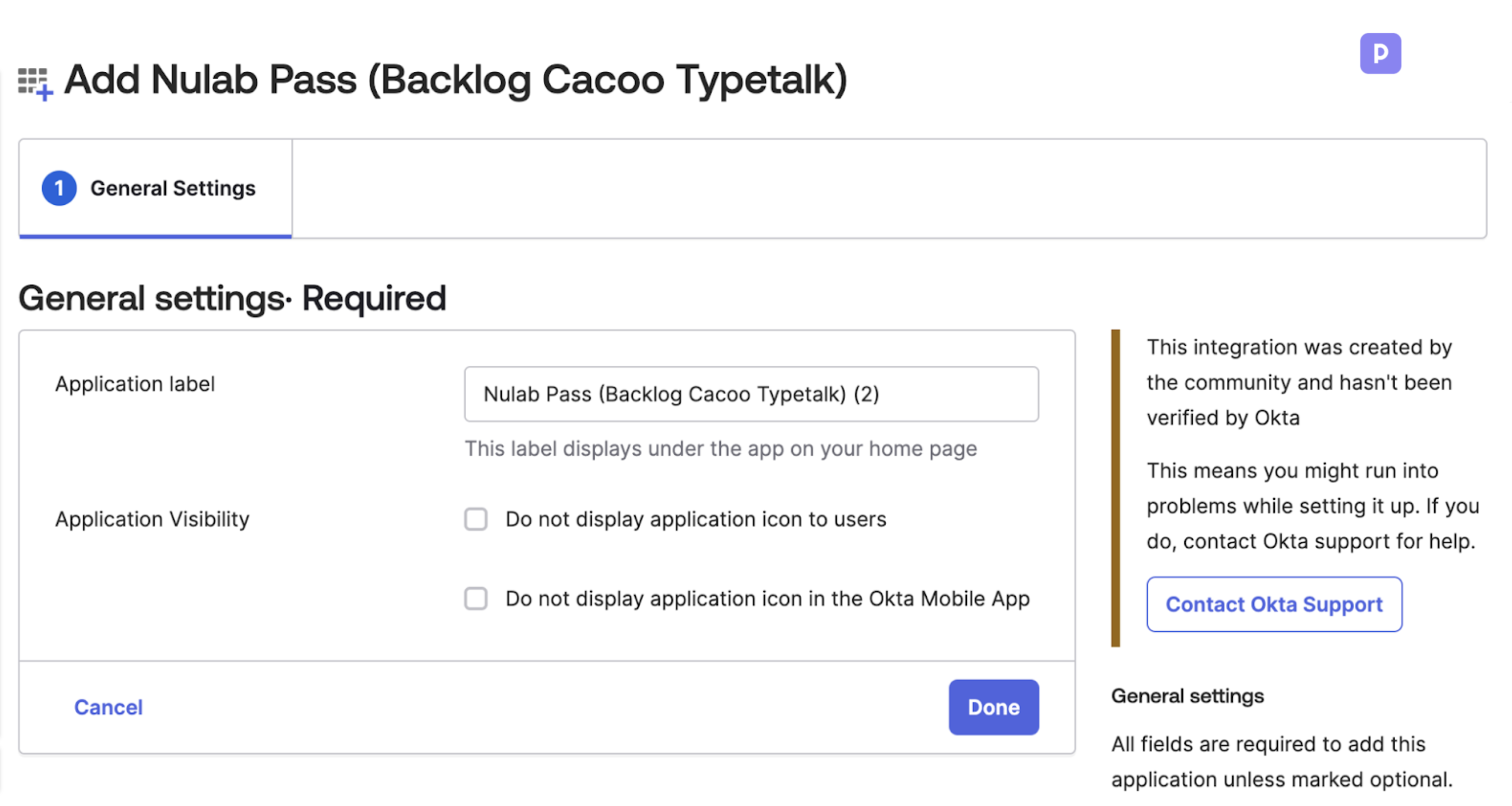Click the 'Add Nulab Pass' page title
This screenshot has width=1512, height=806.
pyautogui.click(x=455, y=80)
